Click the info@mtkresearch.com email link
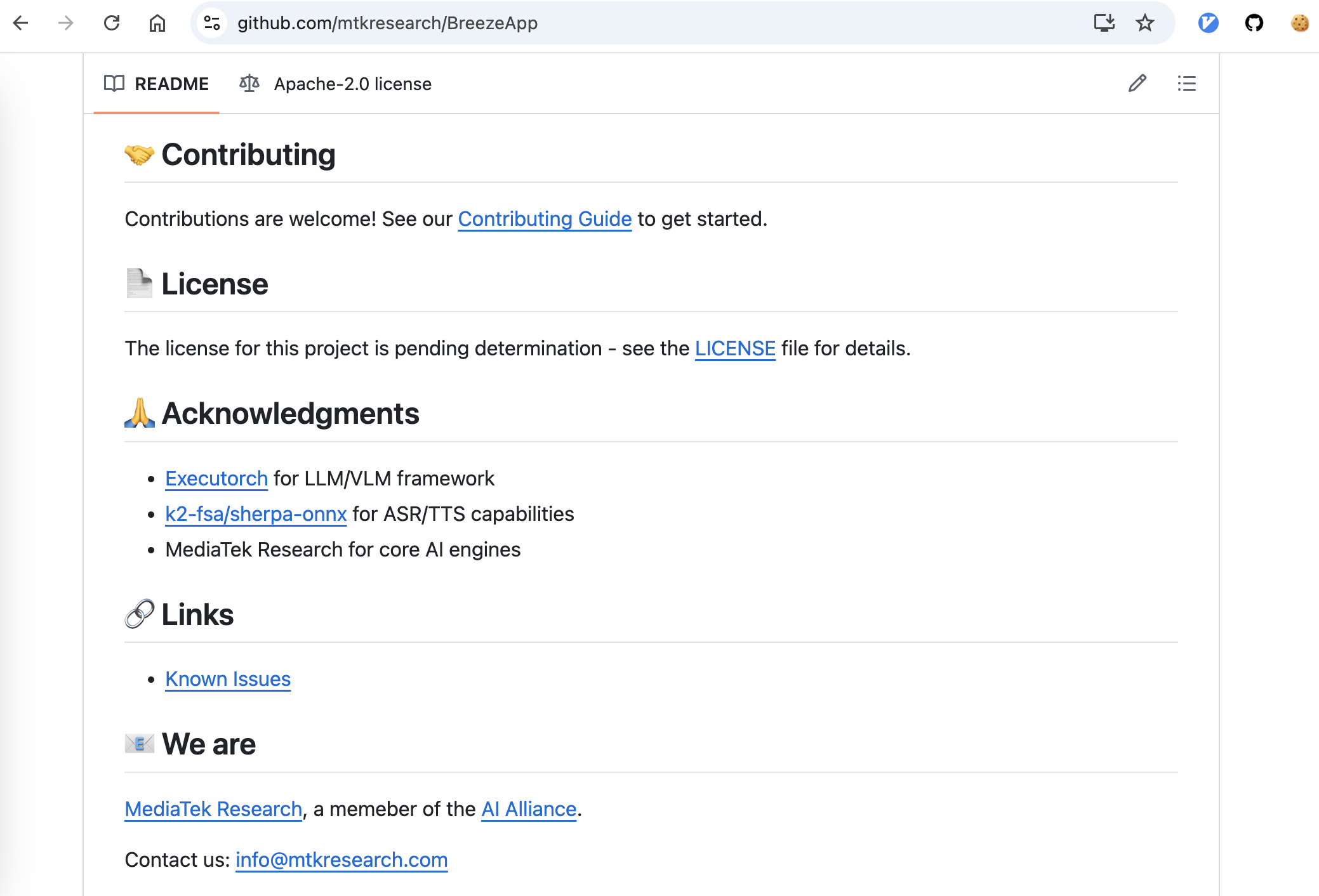This screenshot has height=896, width=1319. tap(341, 860)
